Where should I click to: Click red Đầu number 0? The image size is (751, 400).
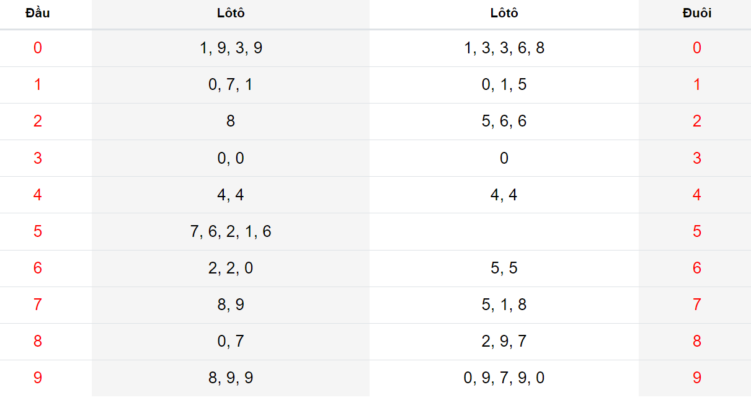coord(37,48)
